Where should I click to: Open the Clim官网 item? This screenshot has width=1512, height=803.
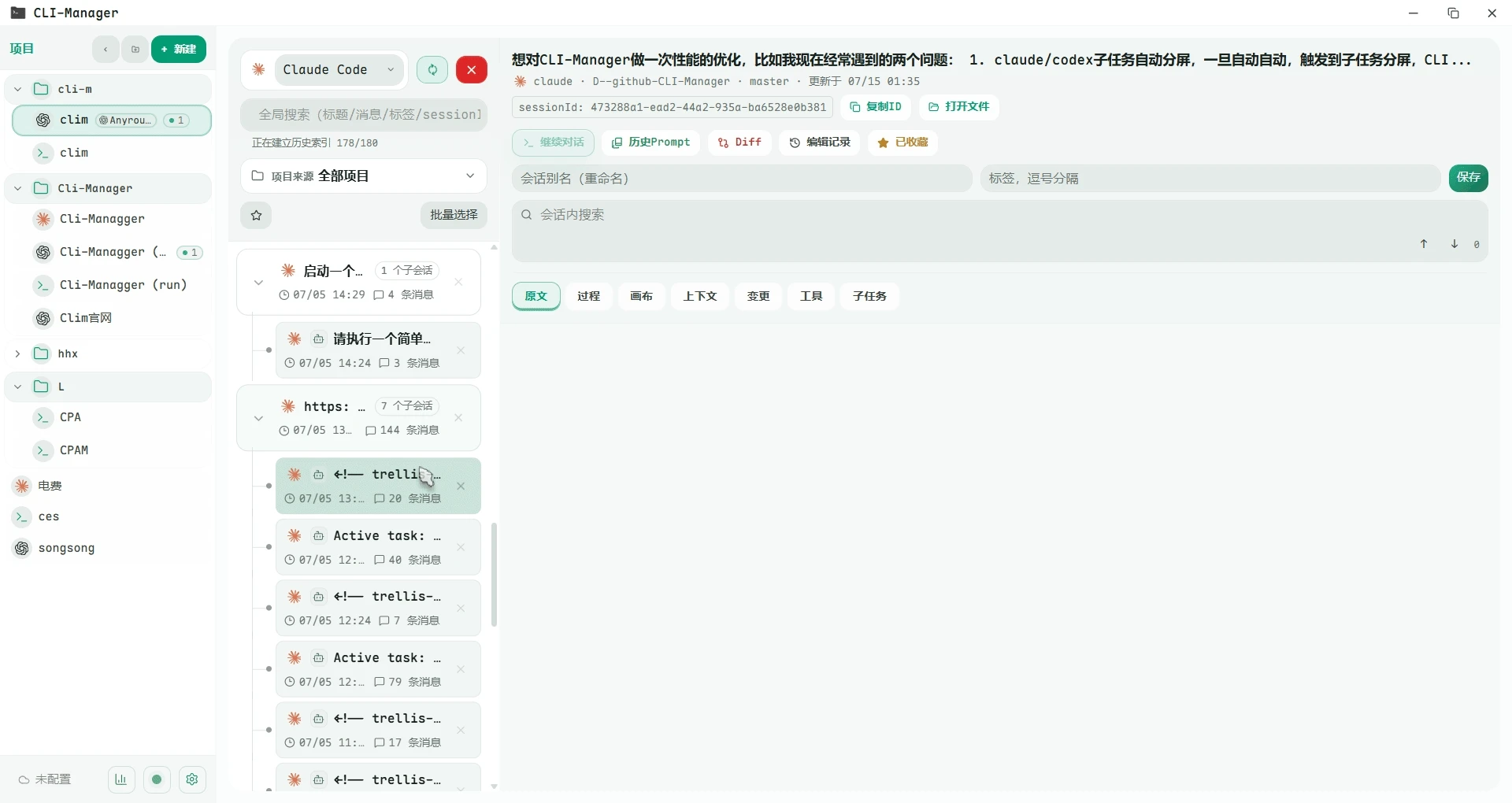(x=112, y=318)
